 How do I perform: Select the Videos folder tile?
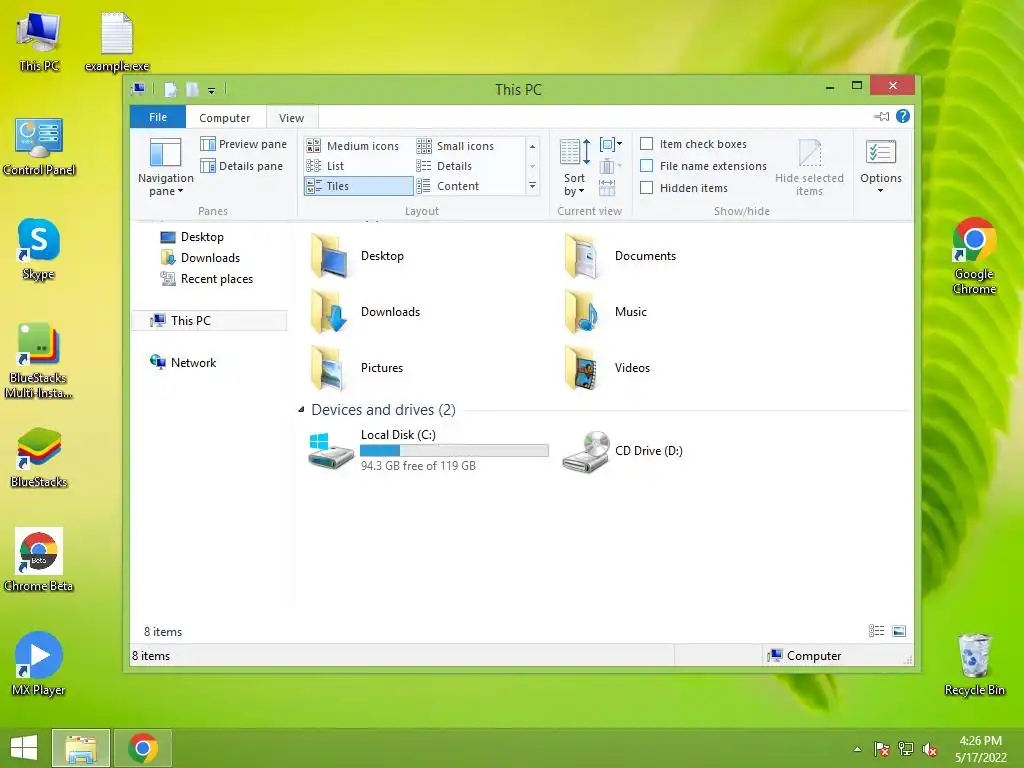click(x=607, y=368)
